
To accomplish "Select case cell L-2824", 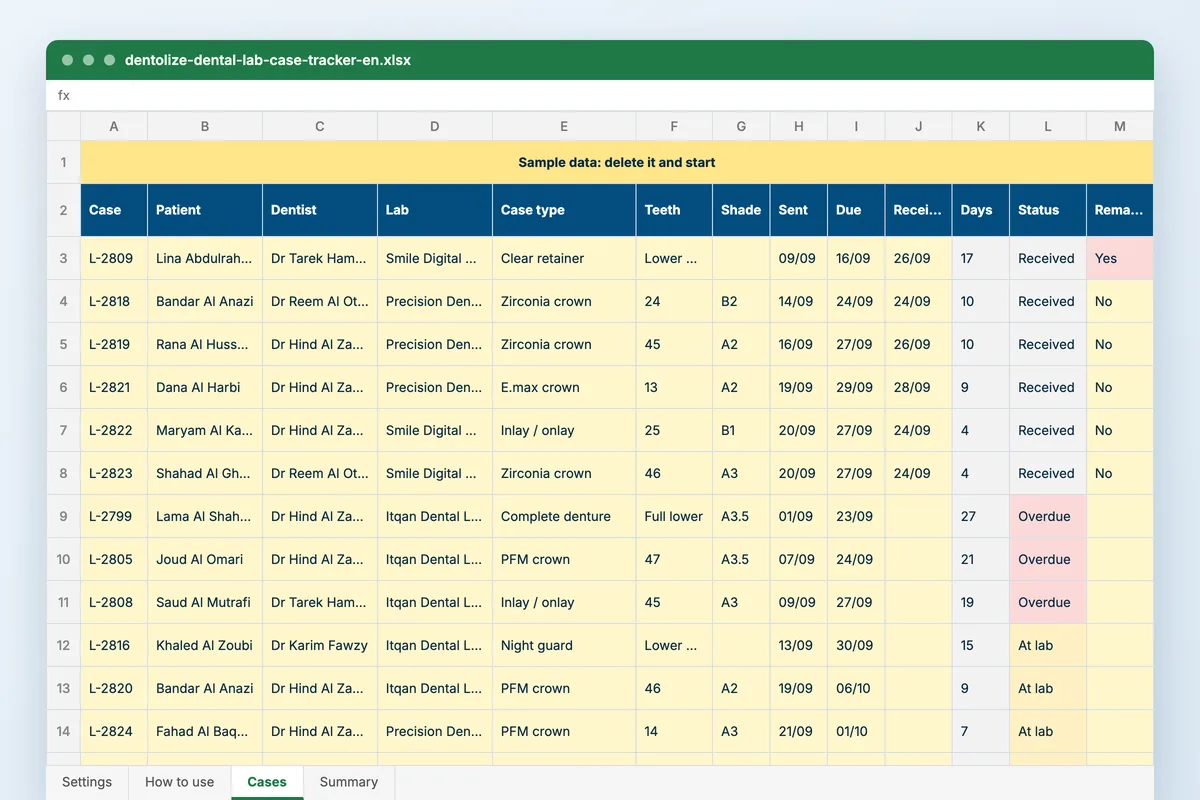I will tap(114, 731).
